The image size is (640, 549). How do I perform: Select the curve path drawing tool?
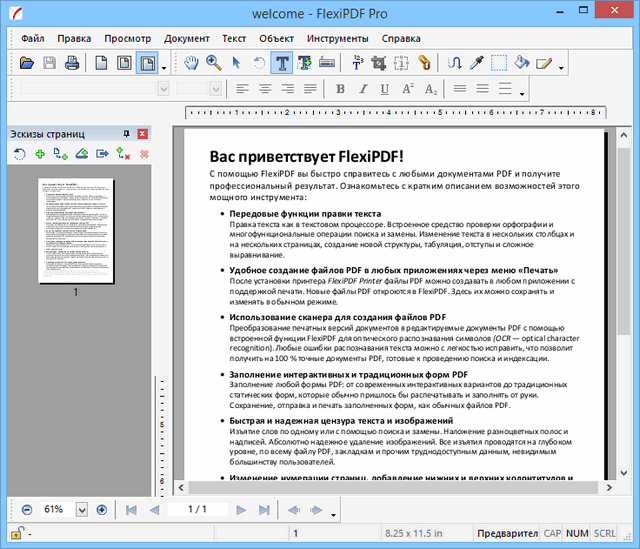point(454,63)
